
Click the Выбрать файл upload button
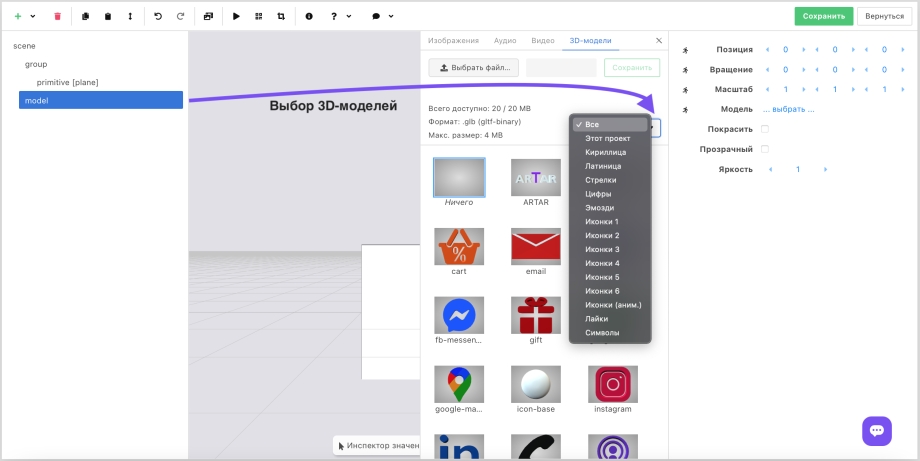click(x=474, y=68)
